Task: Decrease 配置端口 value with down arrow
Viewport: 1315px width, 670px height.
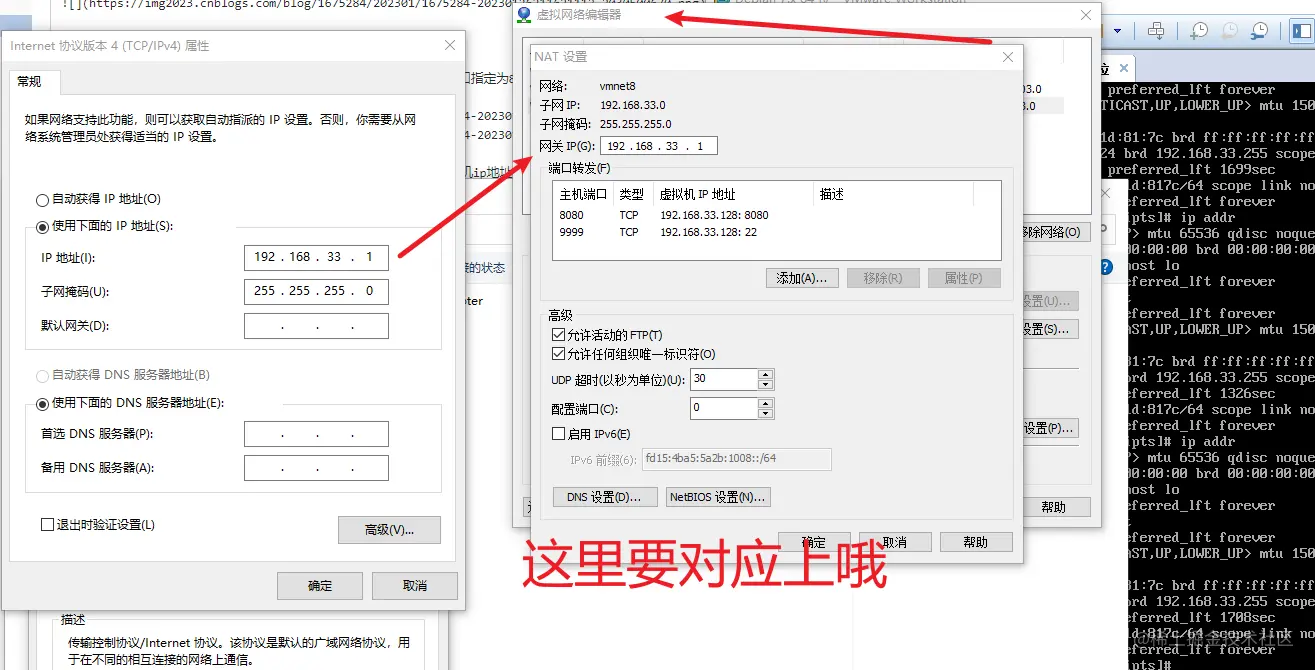Action: [x=766, y=413]
